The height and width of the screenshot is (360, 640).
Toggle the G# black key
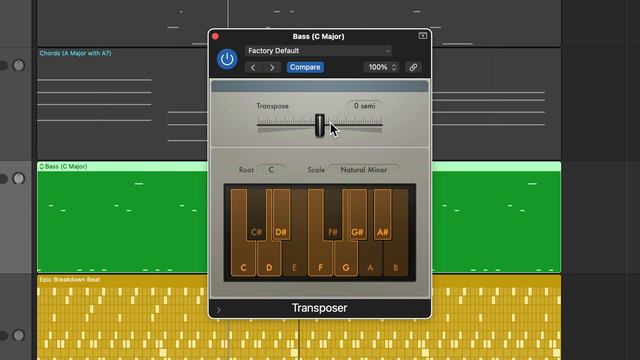pos(358,214)
